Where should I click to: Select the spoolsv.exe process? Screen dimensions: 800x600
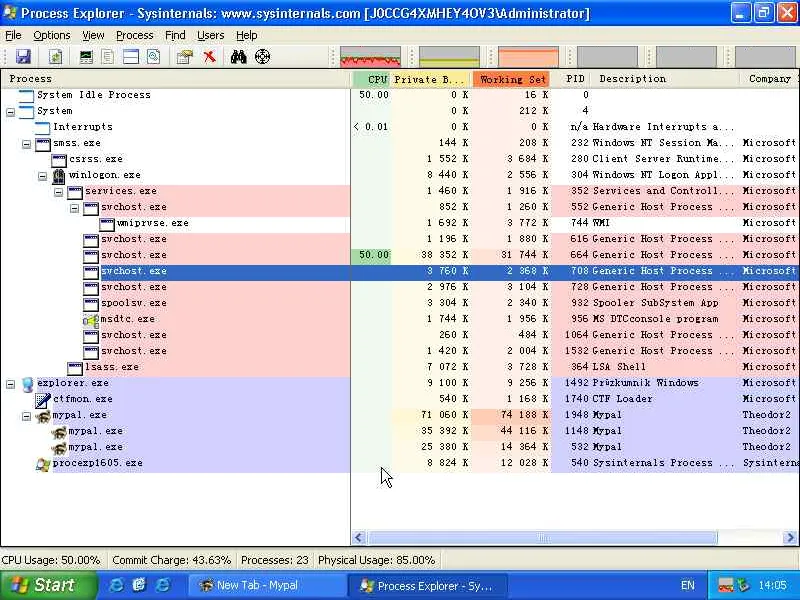point(400,303)
